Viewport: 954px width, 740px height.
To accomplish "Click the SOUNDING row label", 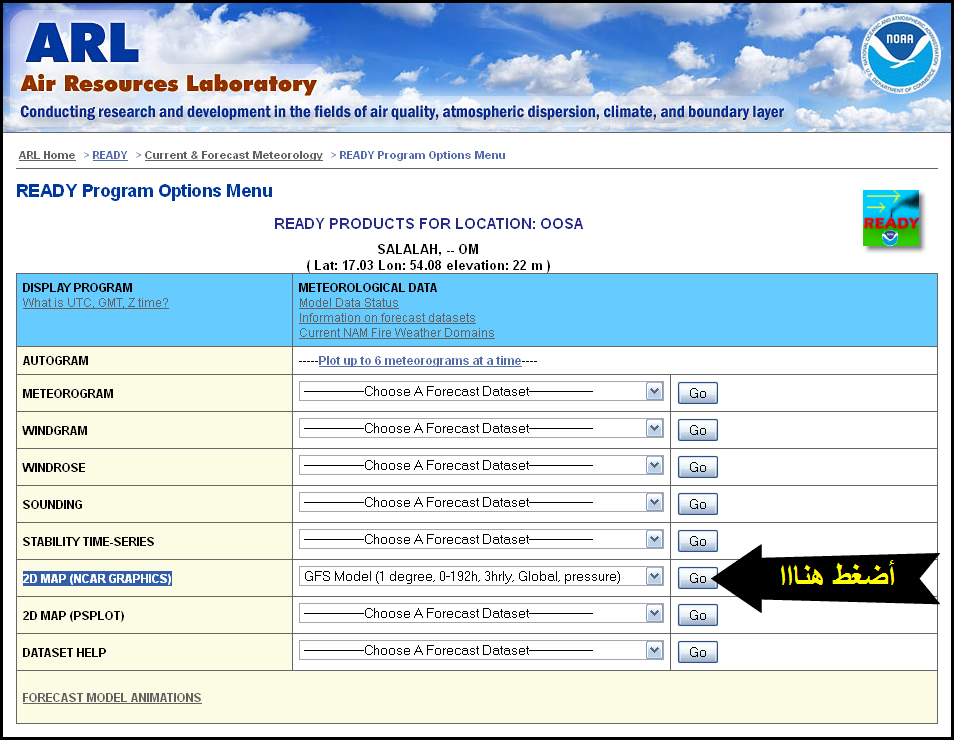I will 52,504.
